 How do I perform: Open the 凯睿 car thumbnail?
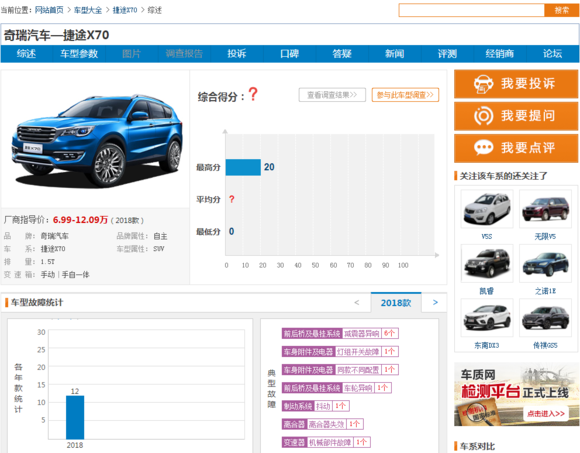coord(487,263)
